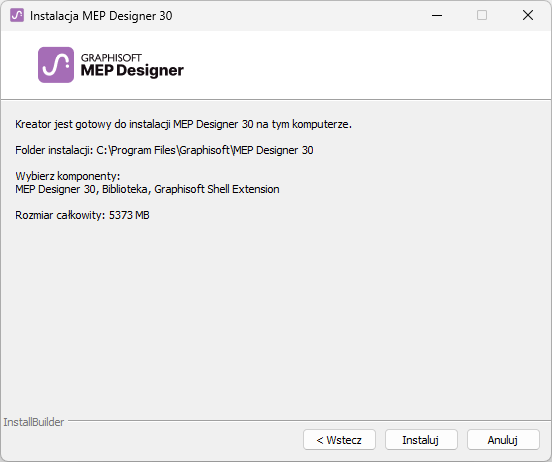
Task: Click the MEP Designer purple logo icon
Action: pos(56,65)
